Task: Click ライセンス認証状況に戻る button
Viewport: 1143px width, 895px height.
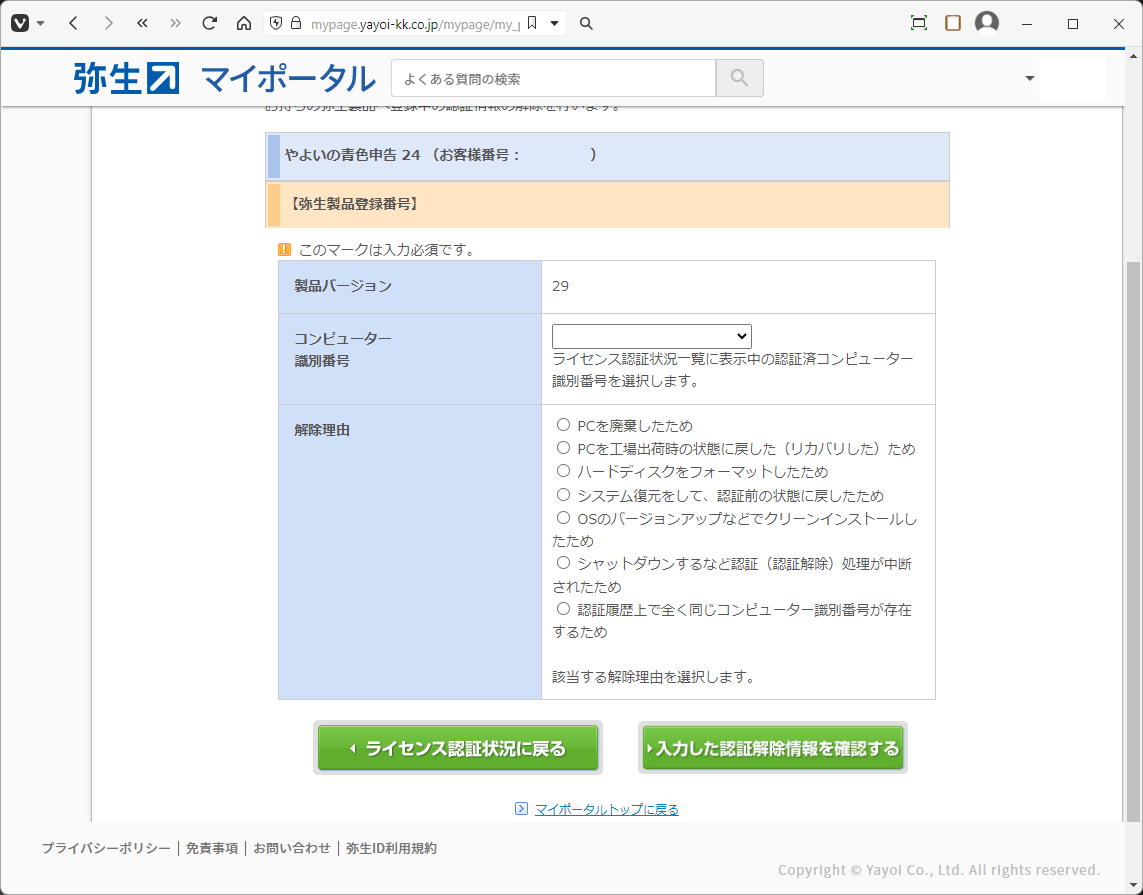Action: tap(458, 748)
